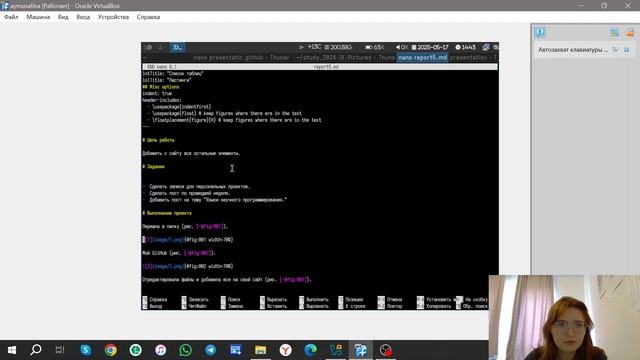
Task: Open Skype from the taskbar
Action: point(86,350)
